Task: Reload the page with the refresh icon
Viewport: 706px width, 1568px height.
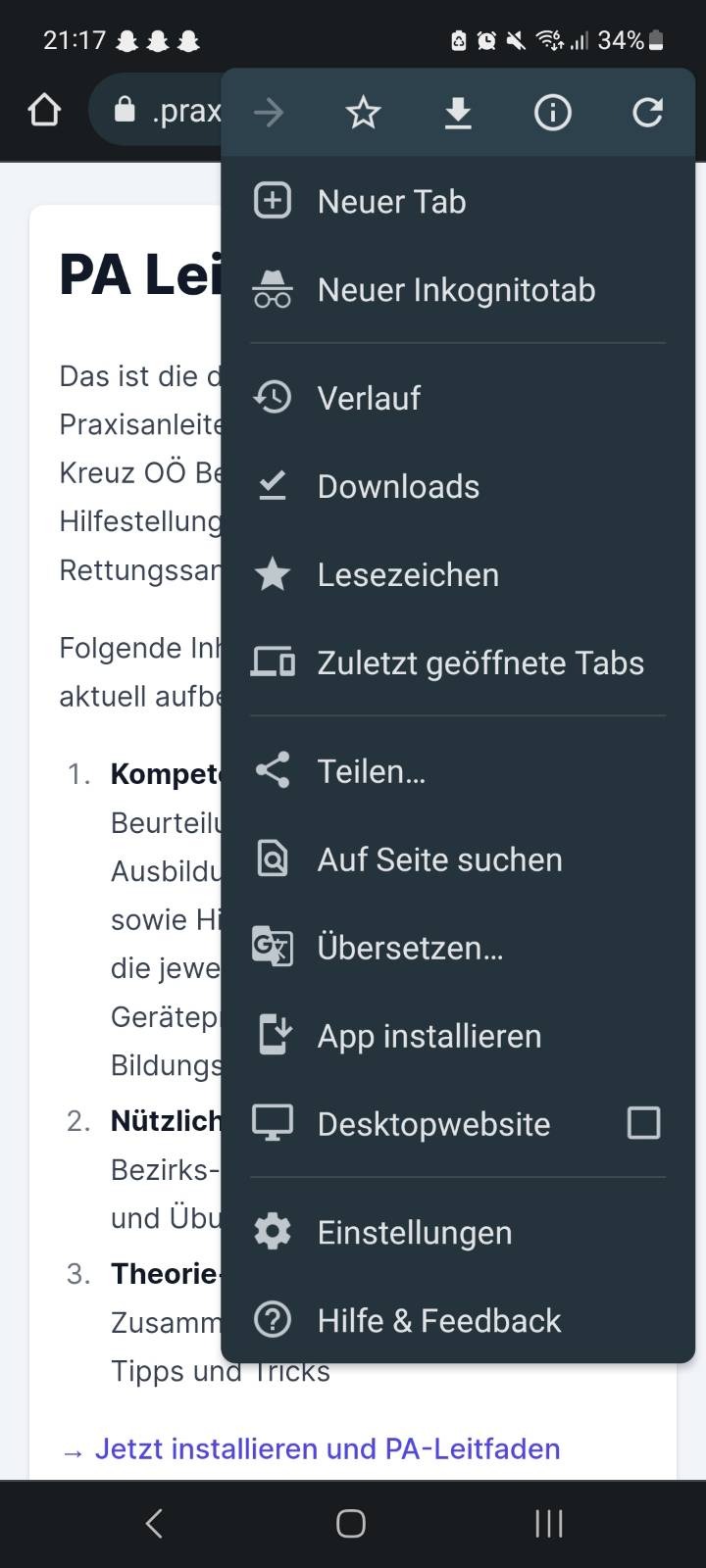Action: [x=647, y=114]
